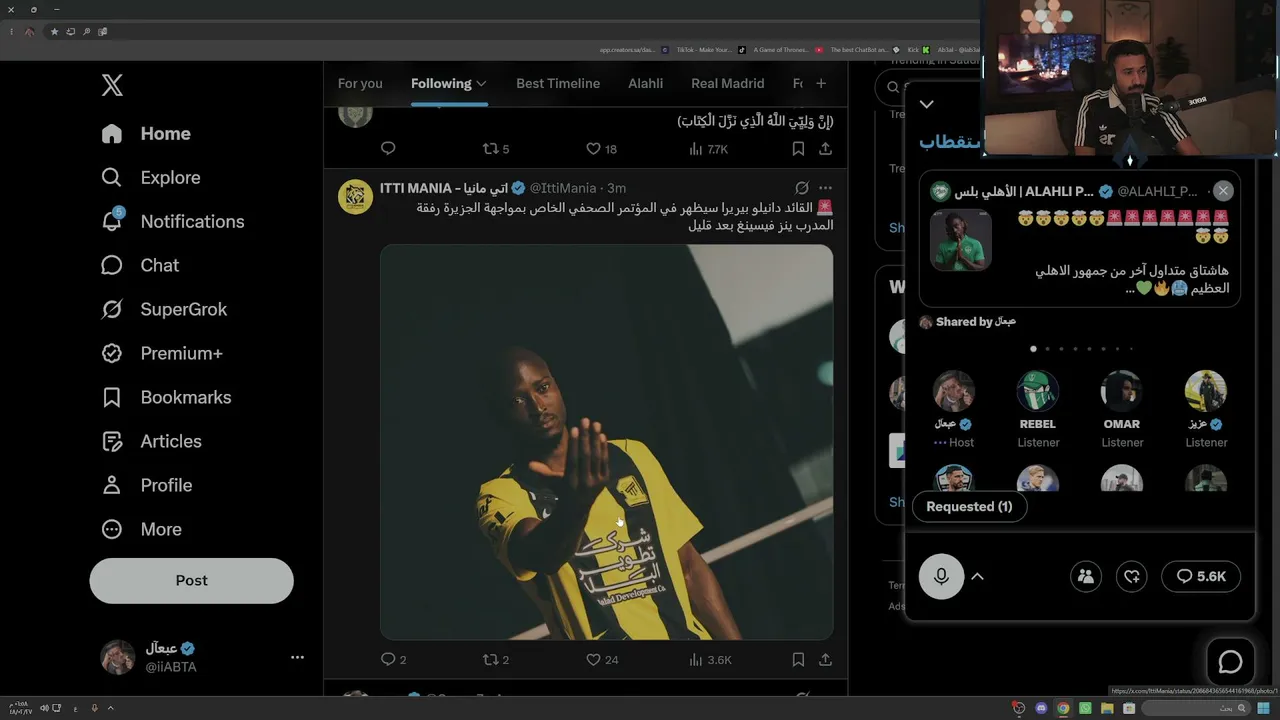
Task: Open Articles from the sidebar
Action: click(151, 441)
